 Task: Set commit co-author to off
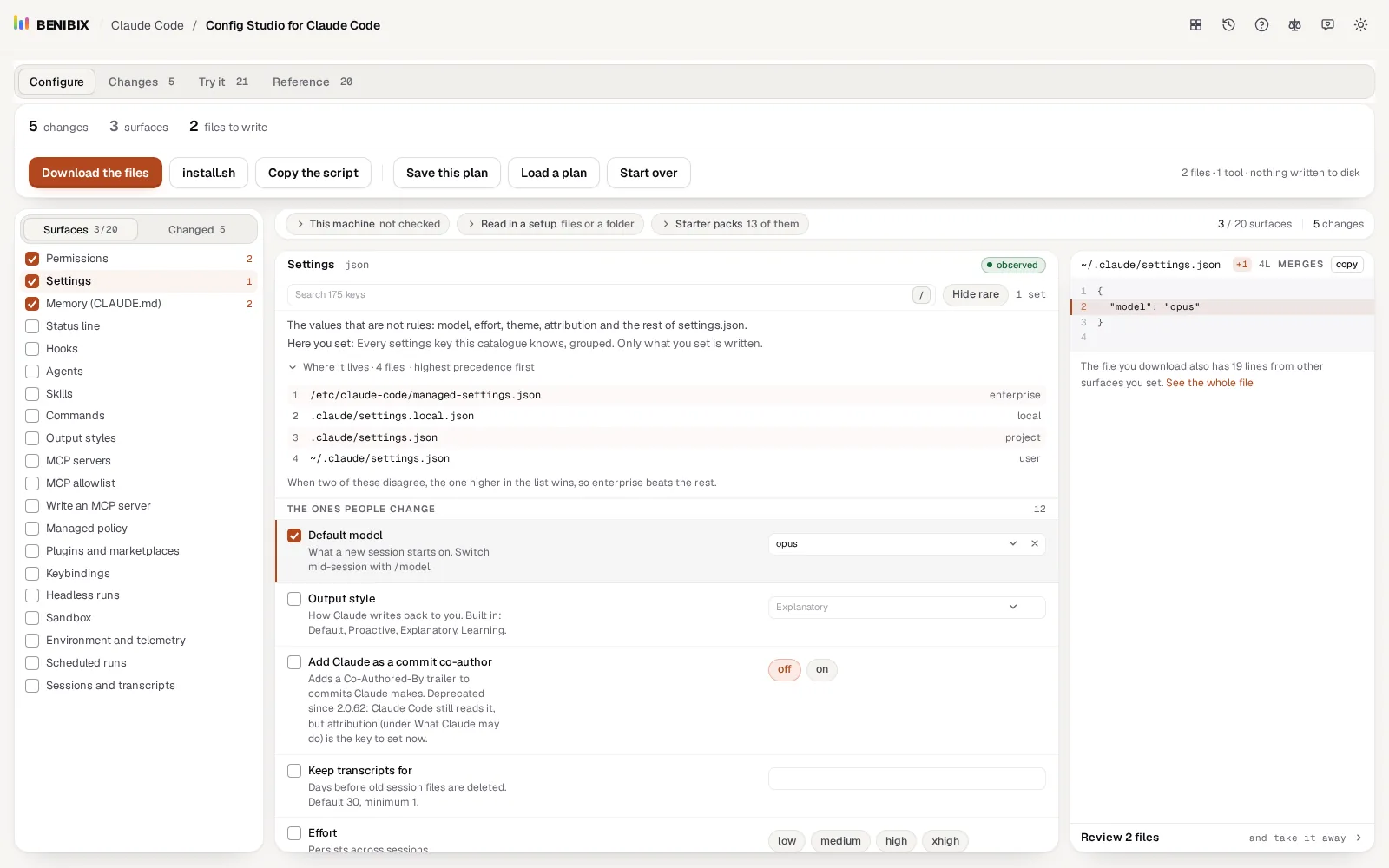pyautogui.click(x=784, y=669)
